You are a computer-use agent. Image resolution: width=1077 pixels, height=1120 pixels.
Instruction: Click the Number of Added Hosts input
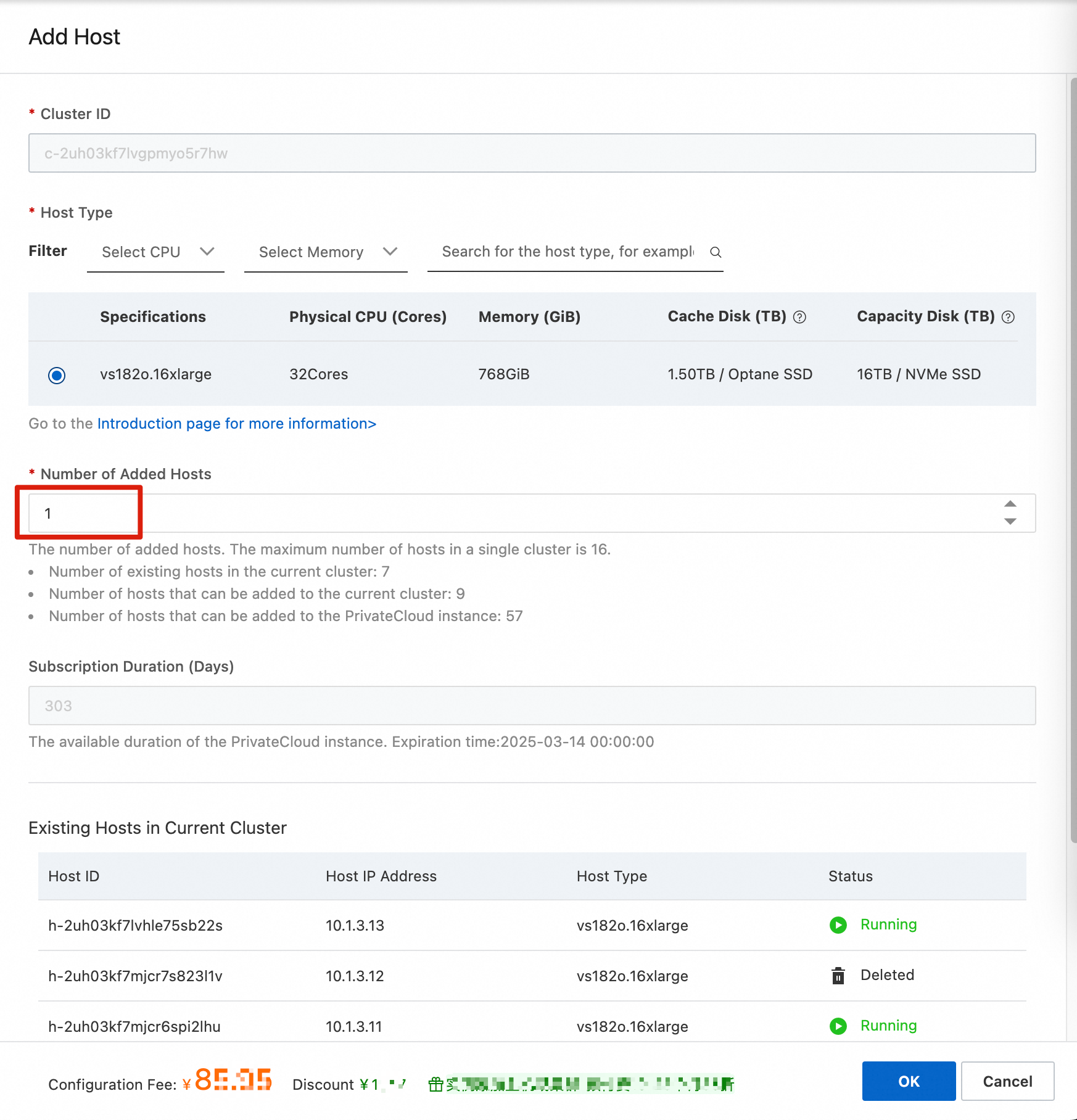pyautogui.click(x=532, y=513)
